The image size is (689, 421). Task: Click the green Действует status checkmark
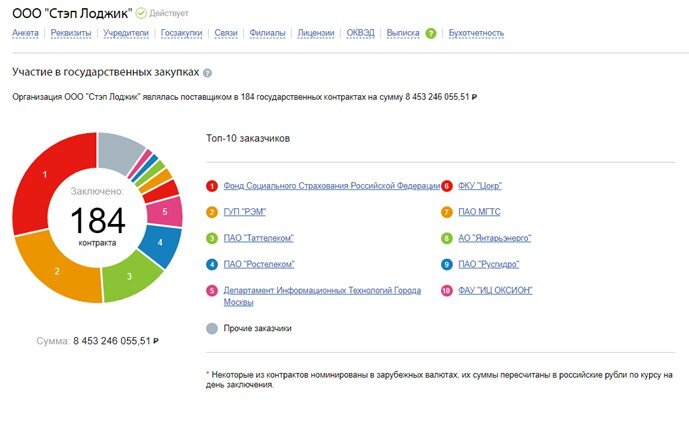(141, 13)
